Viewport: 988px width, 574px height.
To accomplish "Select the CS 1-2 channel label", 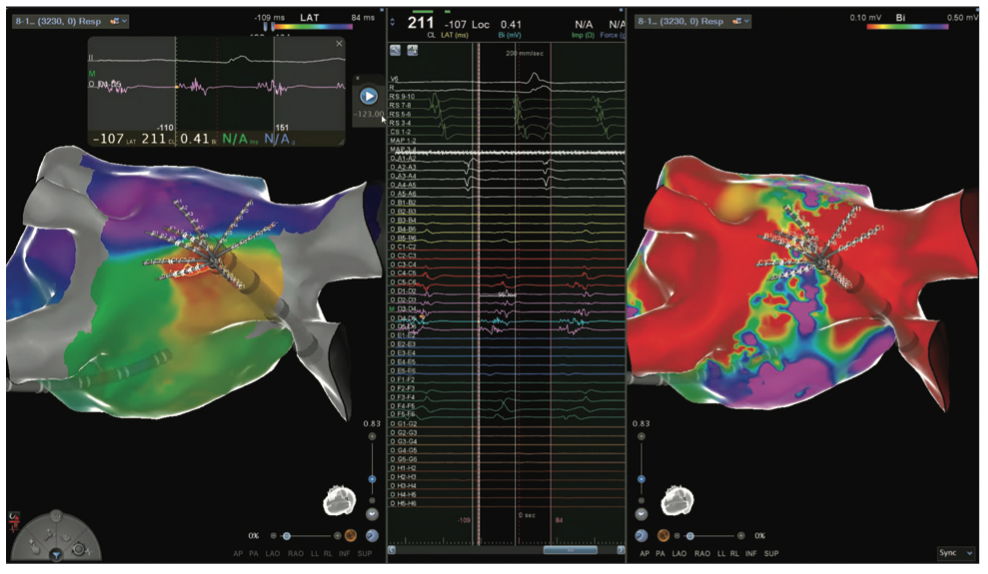I will [400, 132].
